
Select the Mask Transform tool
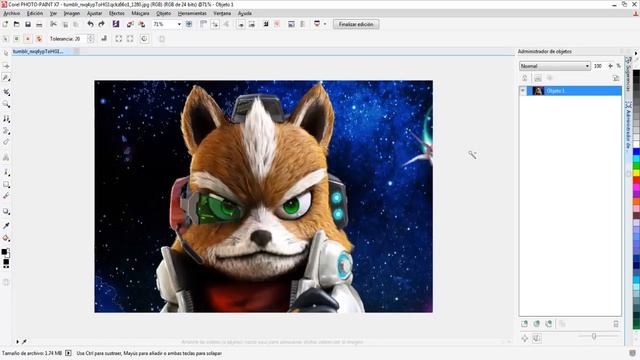click(x=6, y=66)
